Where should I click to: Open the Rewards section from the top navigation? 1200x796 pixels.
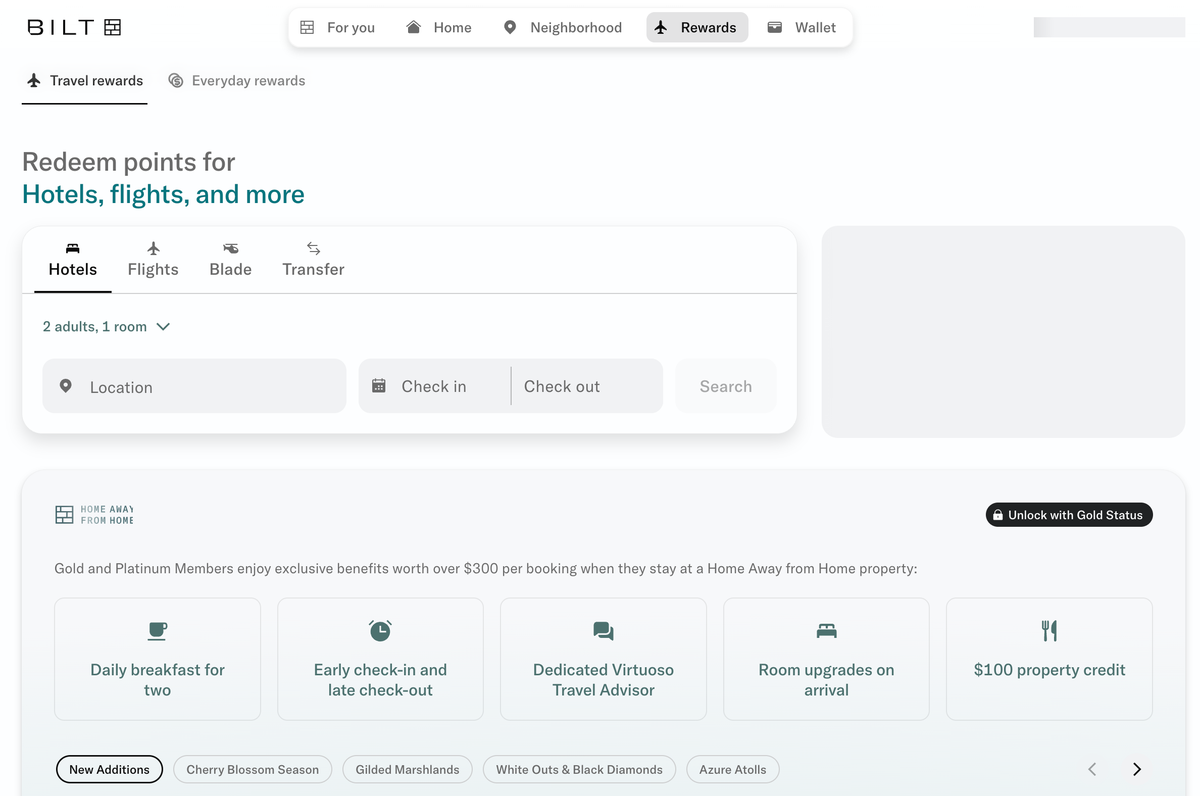696,27
